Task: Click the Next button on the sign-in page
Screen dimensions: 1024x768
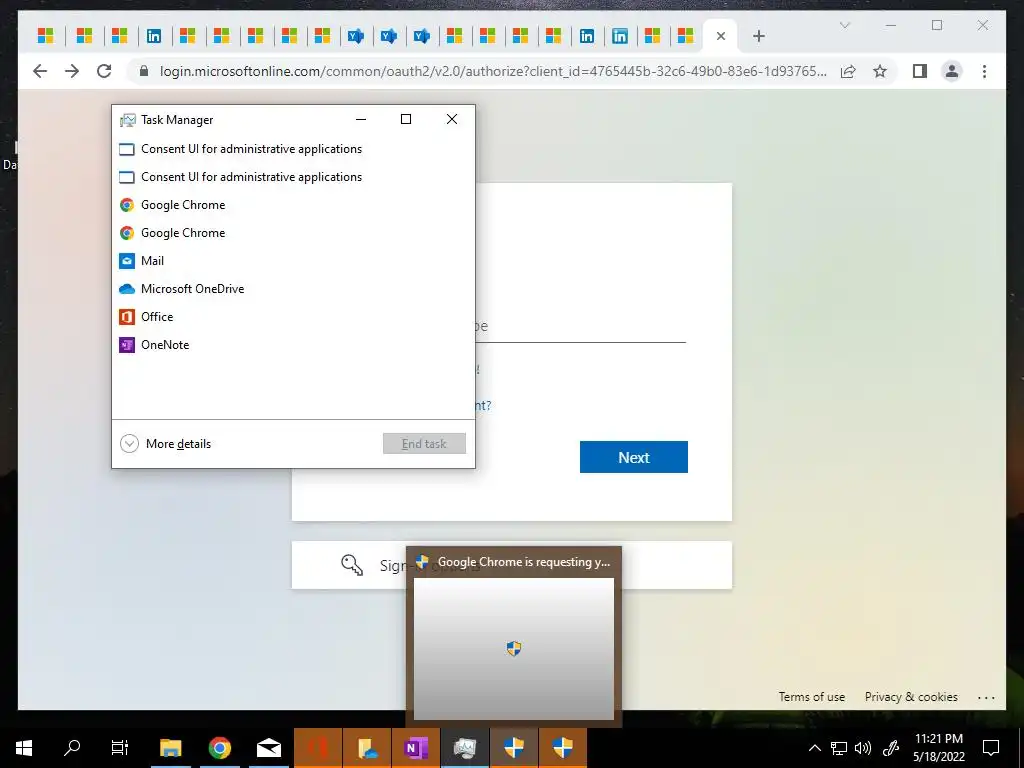Action: click(633, 457)
